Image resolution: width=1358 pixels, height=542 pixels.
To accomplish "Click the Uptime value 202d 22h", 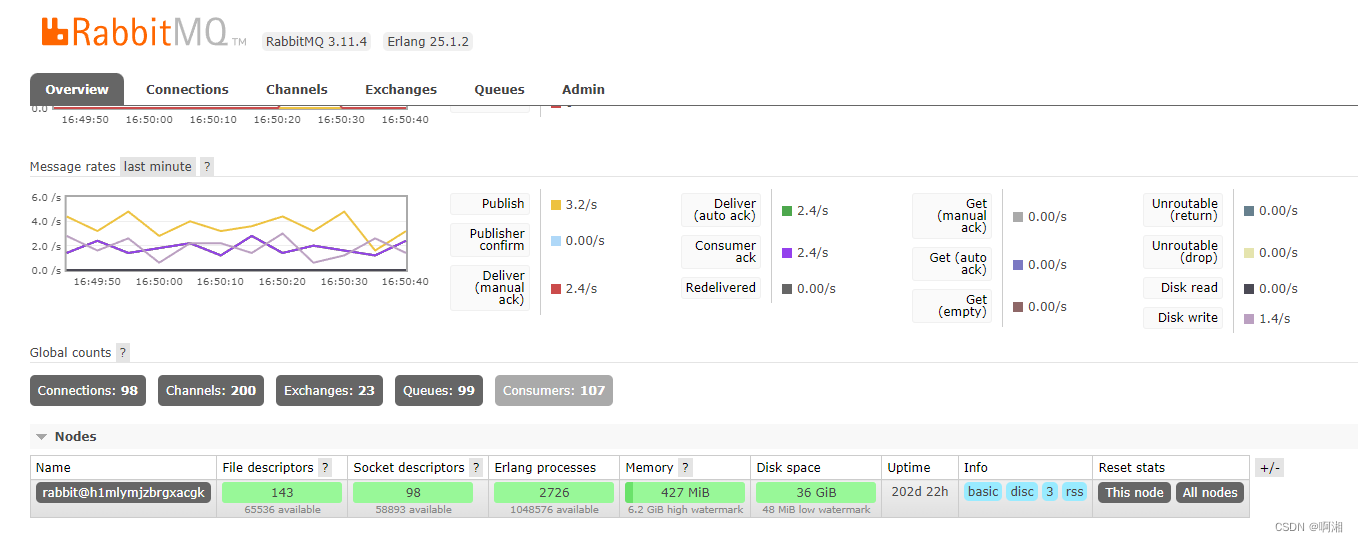I will pyautogui.click(x=919, y=492).
